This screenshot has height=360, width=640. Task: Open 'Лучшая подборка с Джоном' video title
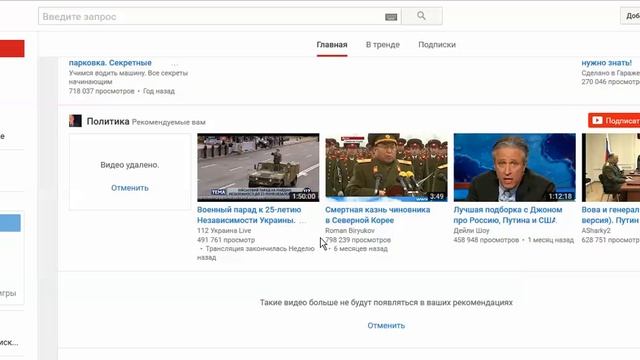pos(508,215)
